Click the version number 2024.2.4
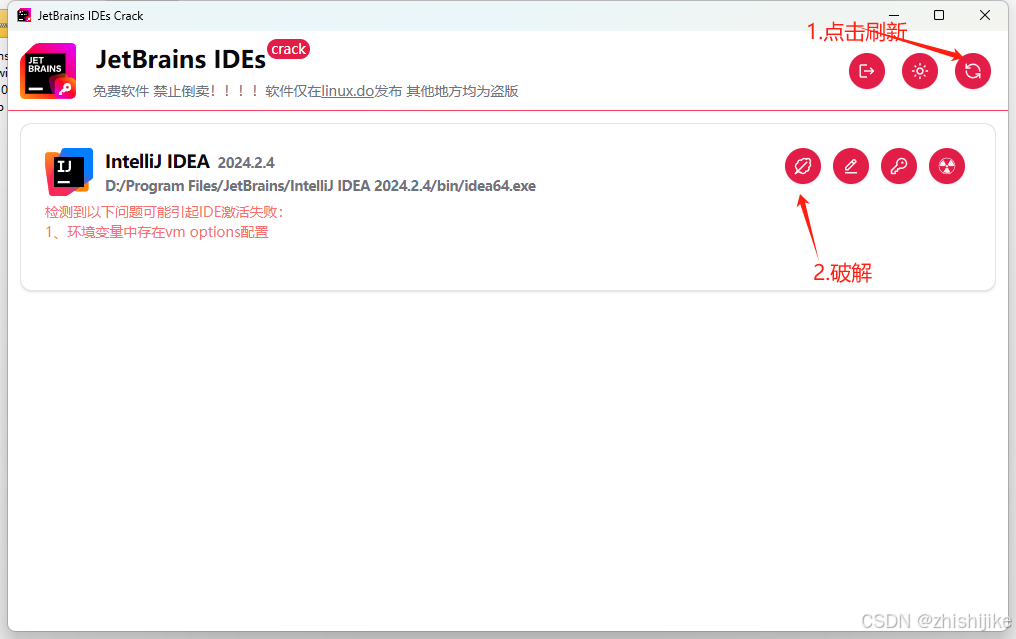Screen dimensions: 1016x639 pos(246,163)
